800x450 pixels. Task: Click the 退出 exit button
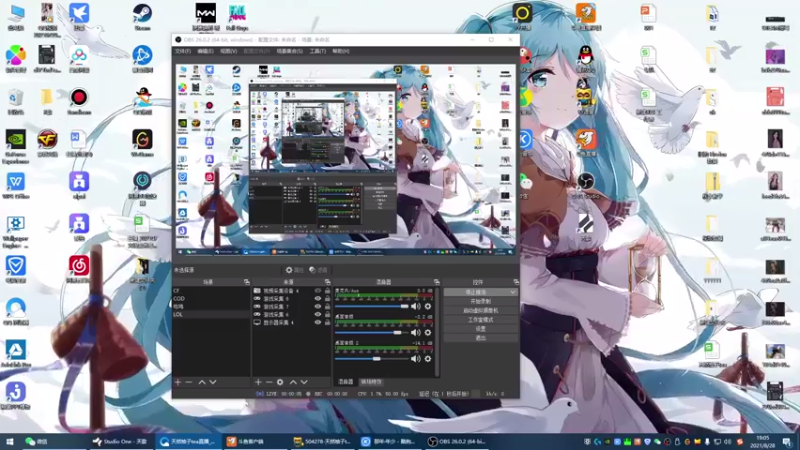(x=481, y=338)
